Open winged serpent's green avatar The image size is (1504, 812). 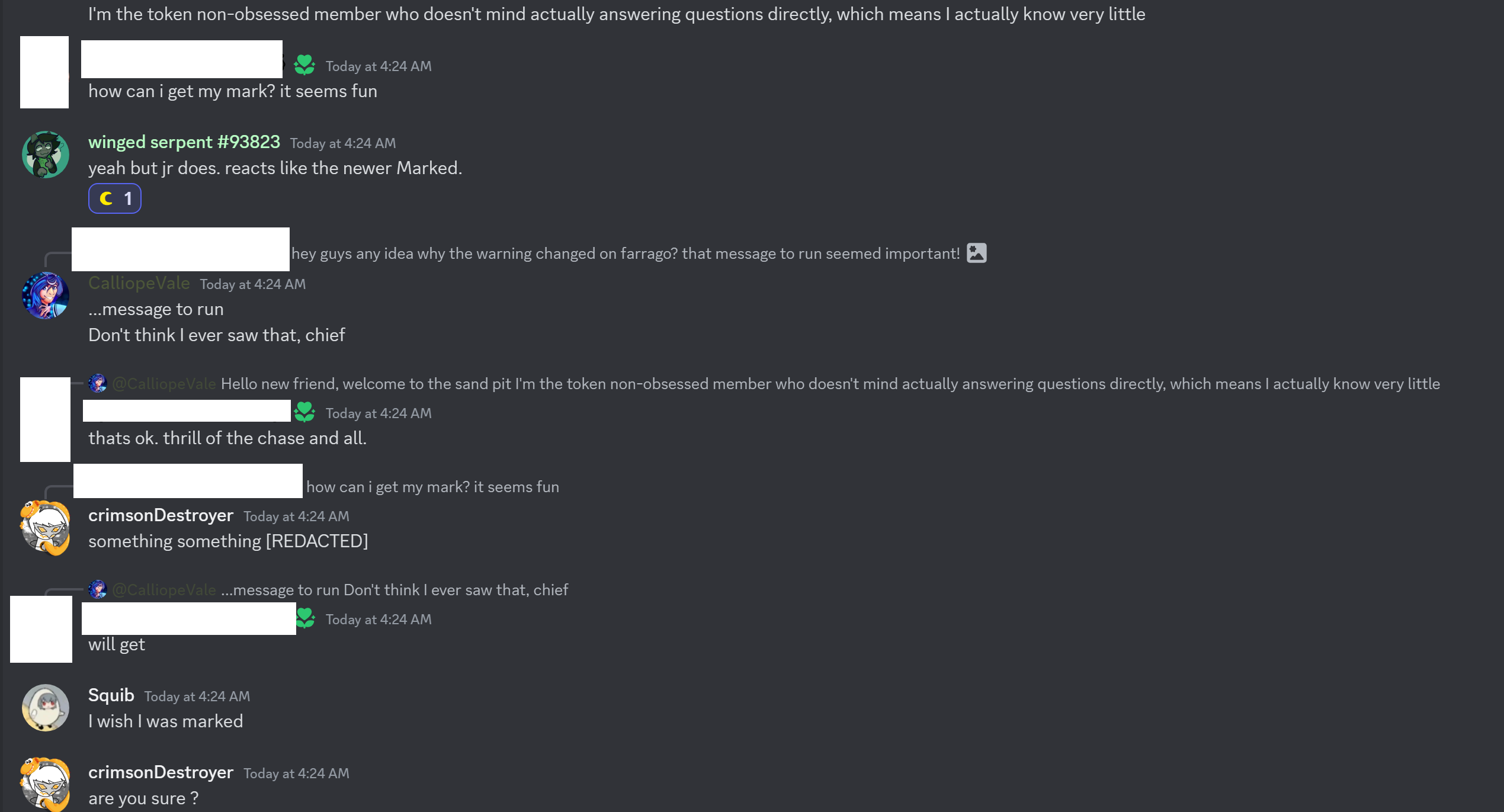[x=46, y=155]
